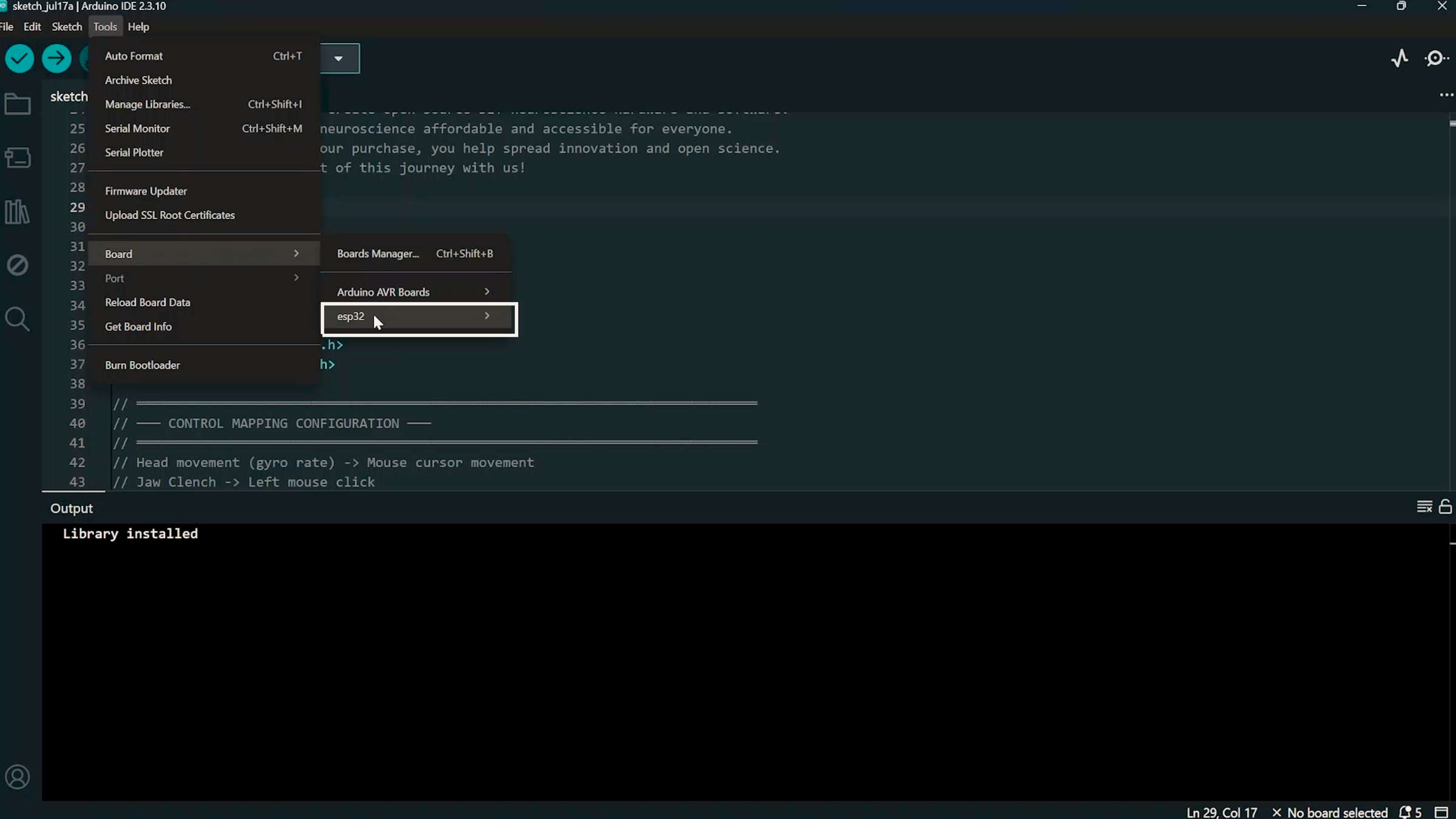The height and width of the screenshot is (819, 1456).
Task: Open Boards Manager from submenu
Action: [416, 254]
